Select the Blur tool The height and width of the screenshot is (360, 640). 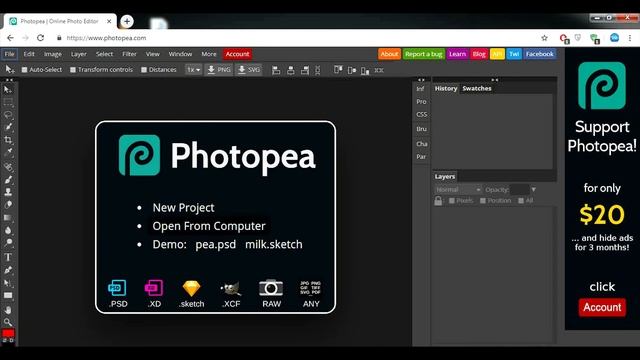click(x=8, y=230)
